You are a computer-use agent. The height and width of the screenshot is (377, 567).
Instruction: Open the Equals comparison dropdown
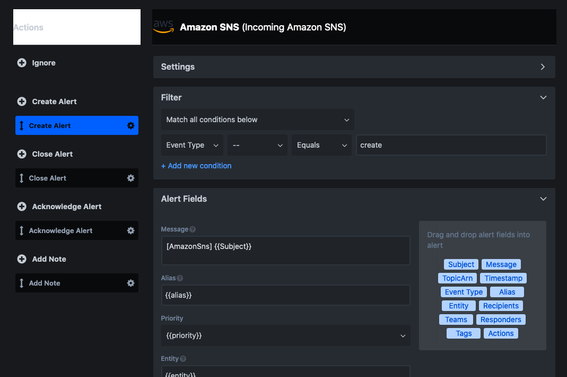click(x=321, y=145)
